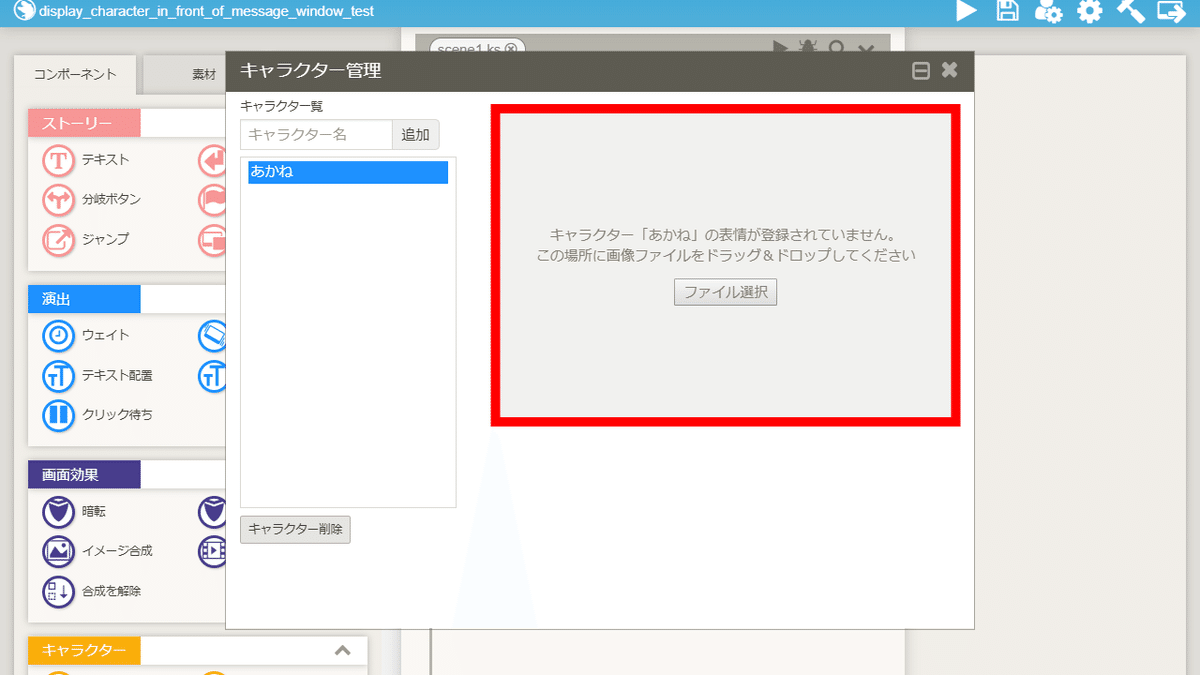Click the globe logo beside project title

24,12
